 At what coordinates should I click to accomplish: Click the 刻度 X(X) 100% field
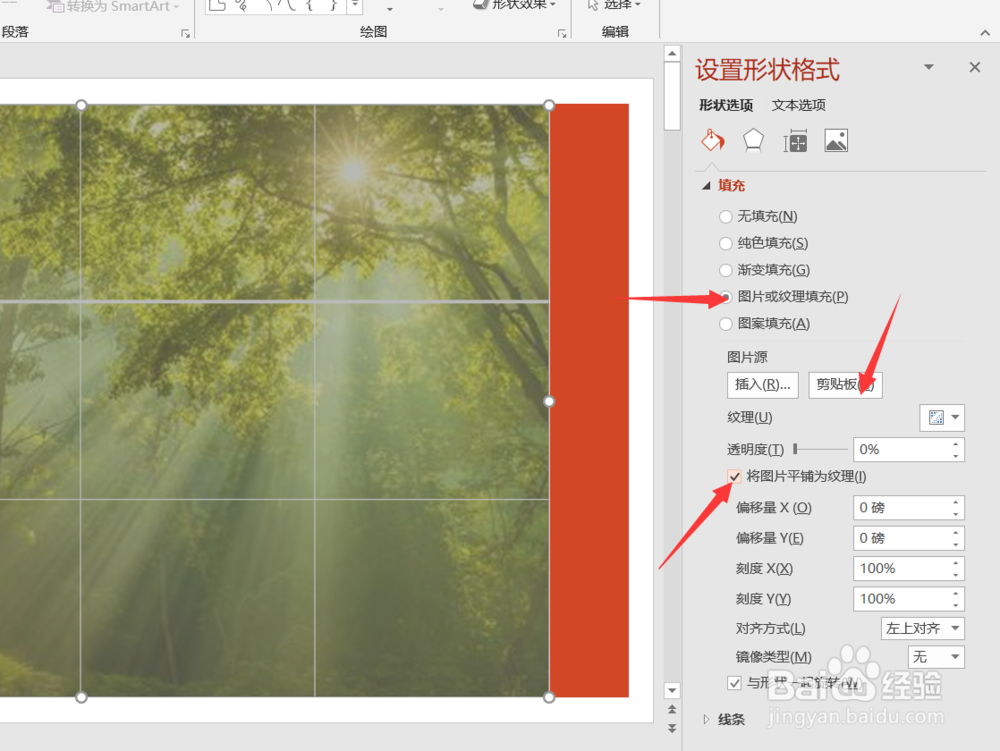(x=901, y=568)
